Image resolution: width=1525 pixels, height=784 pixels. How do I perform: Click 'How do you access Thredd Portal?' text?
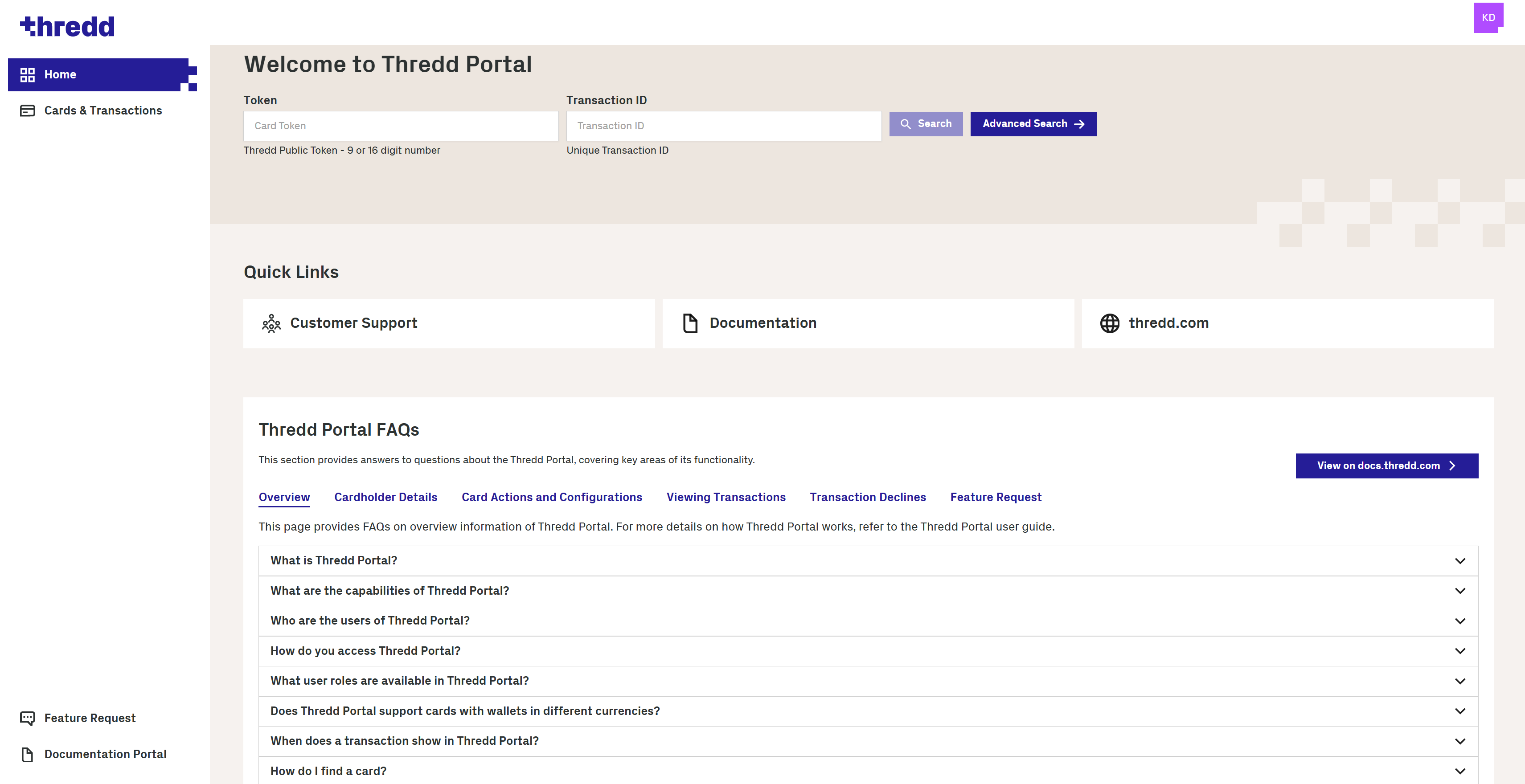(x=365, y=651)
